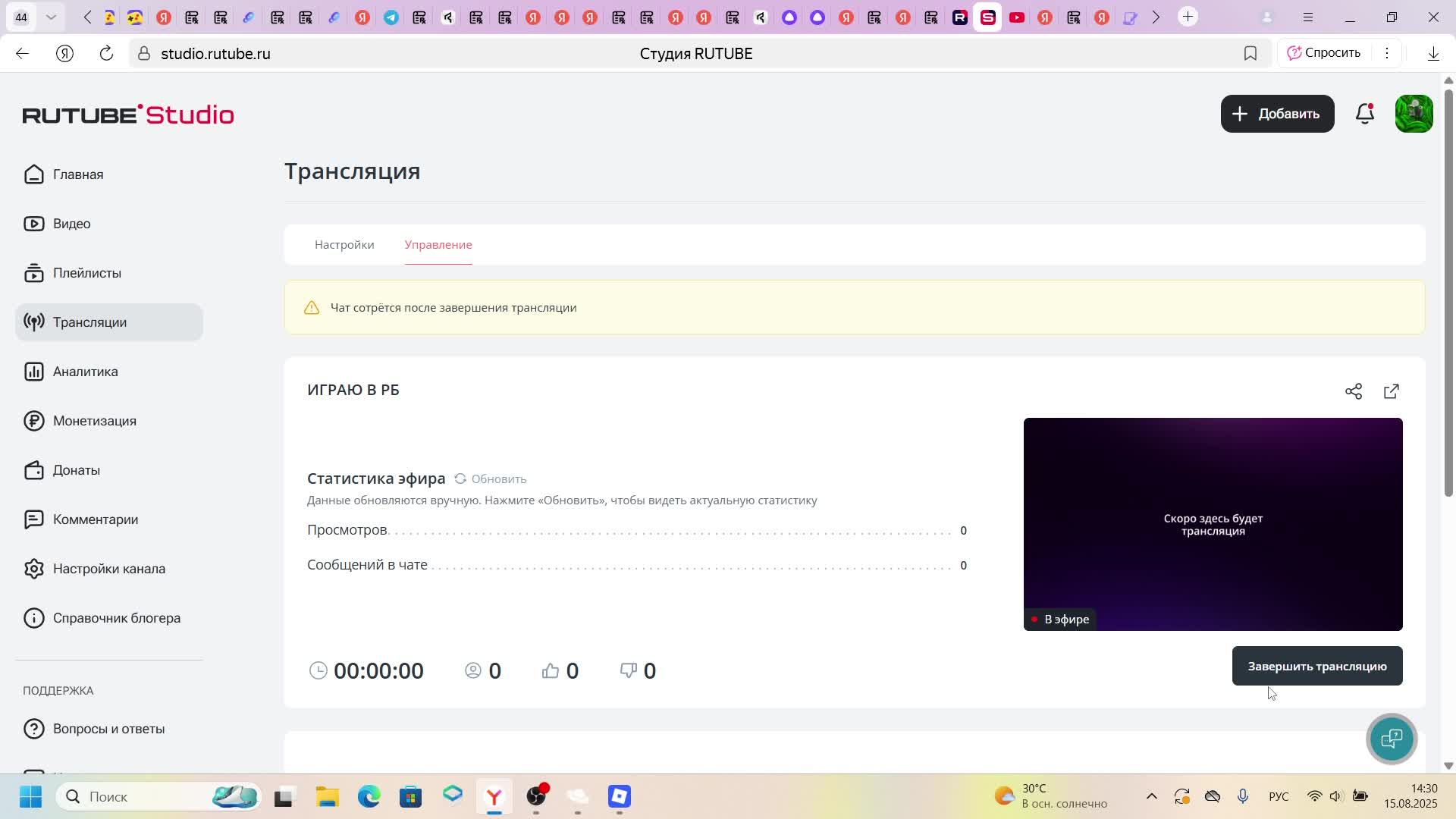Click the RUTUBE Studio logo
This screenshot has width=1456, height=819.
128,115
